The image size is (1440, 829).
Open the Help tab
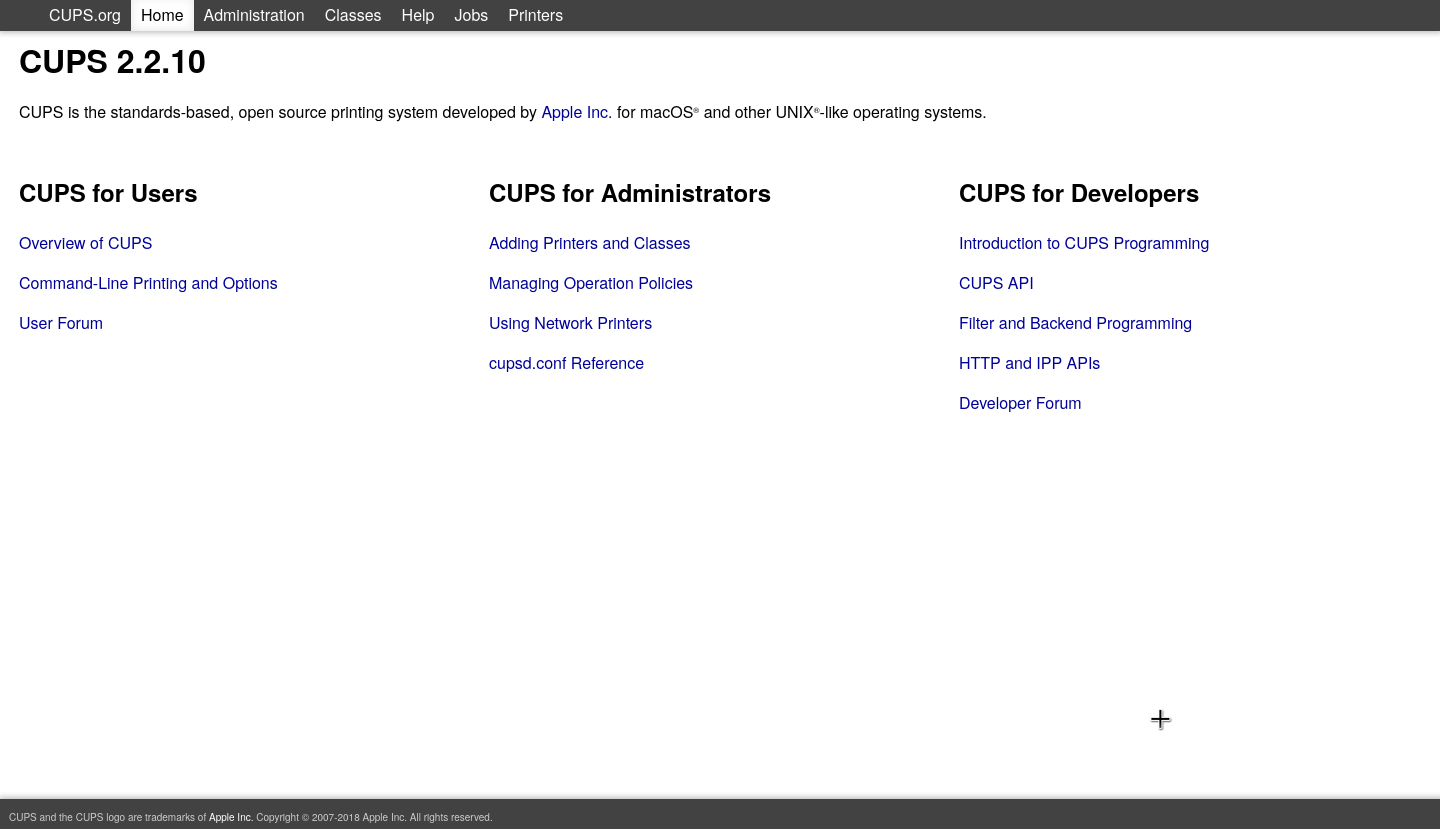point(418,15)
